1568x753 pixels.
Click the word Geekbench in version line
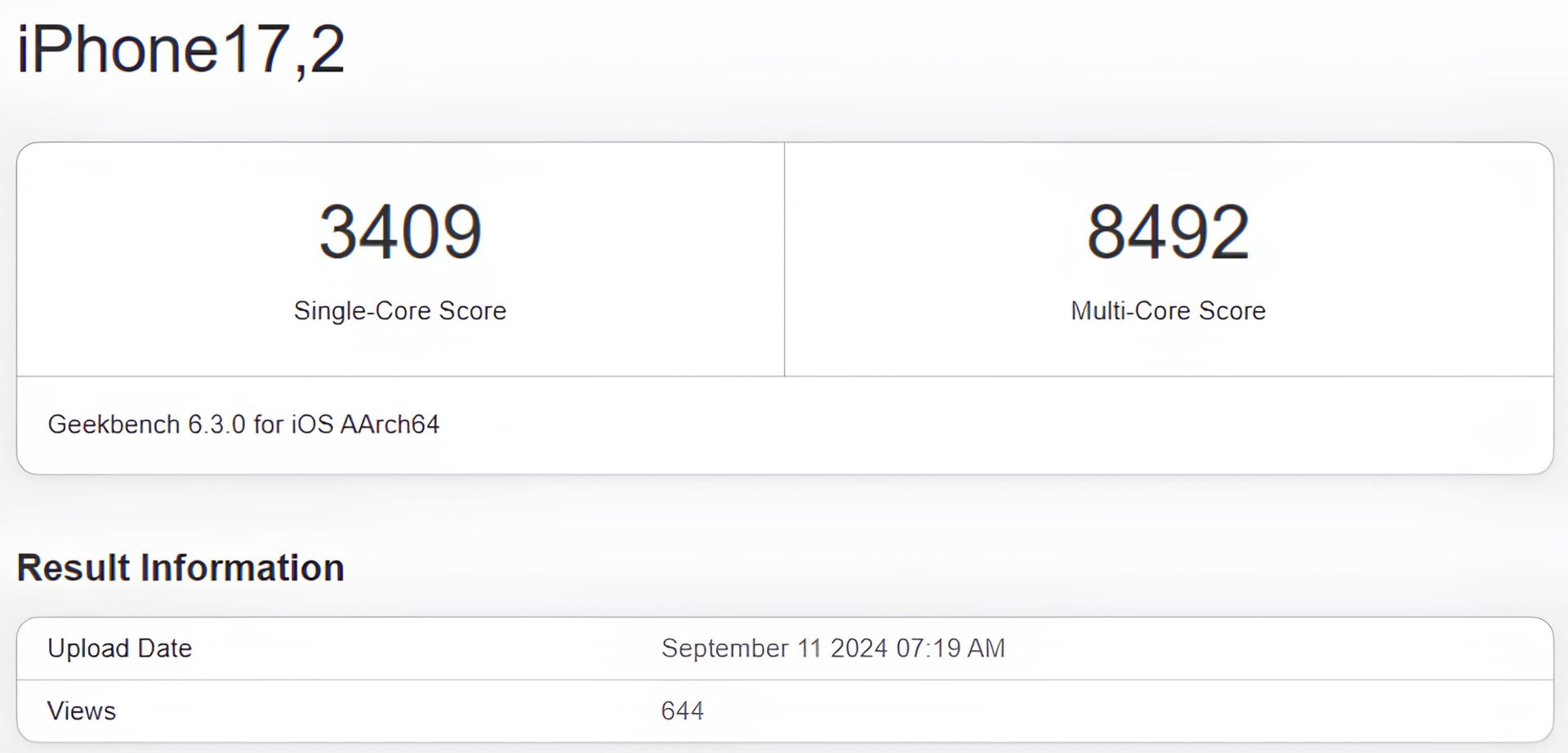click(114, 425)
